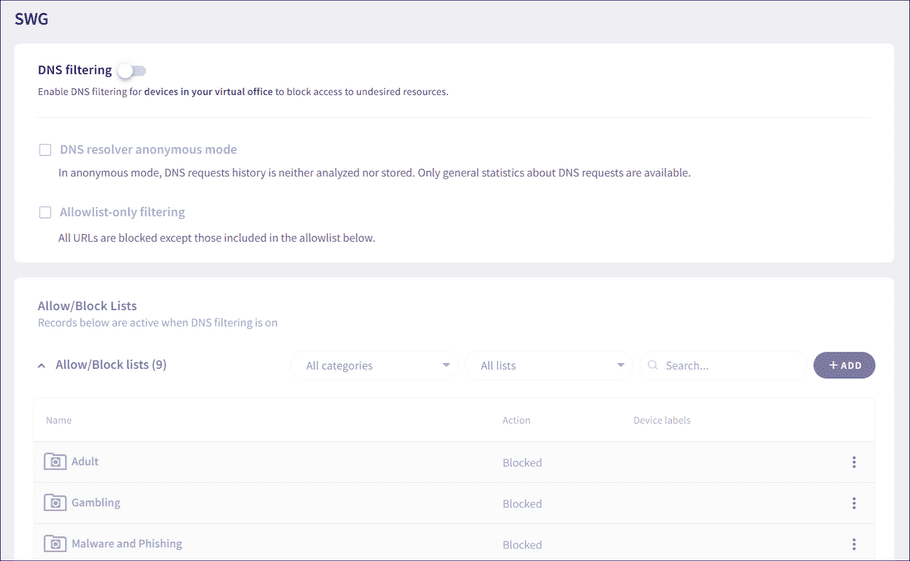Open Malware and Phishing row options menu
Image resolution: width=910 pixels, height=561 pixels.
(854, 544)
